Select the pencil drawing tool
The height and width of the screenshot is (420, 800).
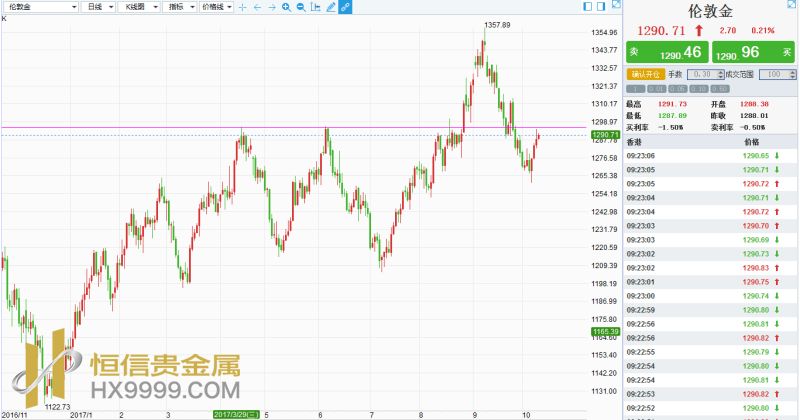(x=331, y=7)
